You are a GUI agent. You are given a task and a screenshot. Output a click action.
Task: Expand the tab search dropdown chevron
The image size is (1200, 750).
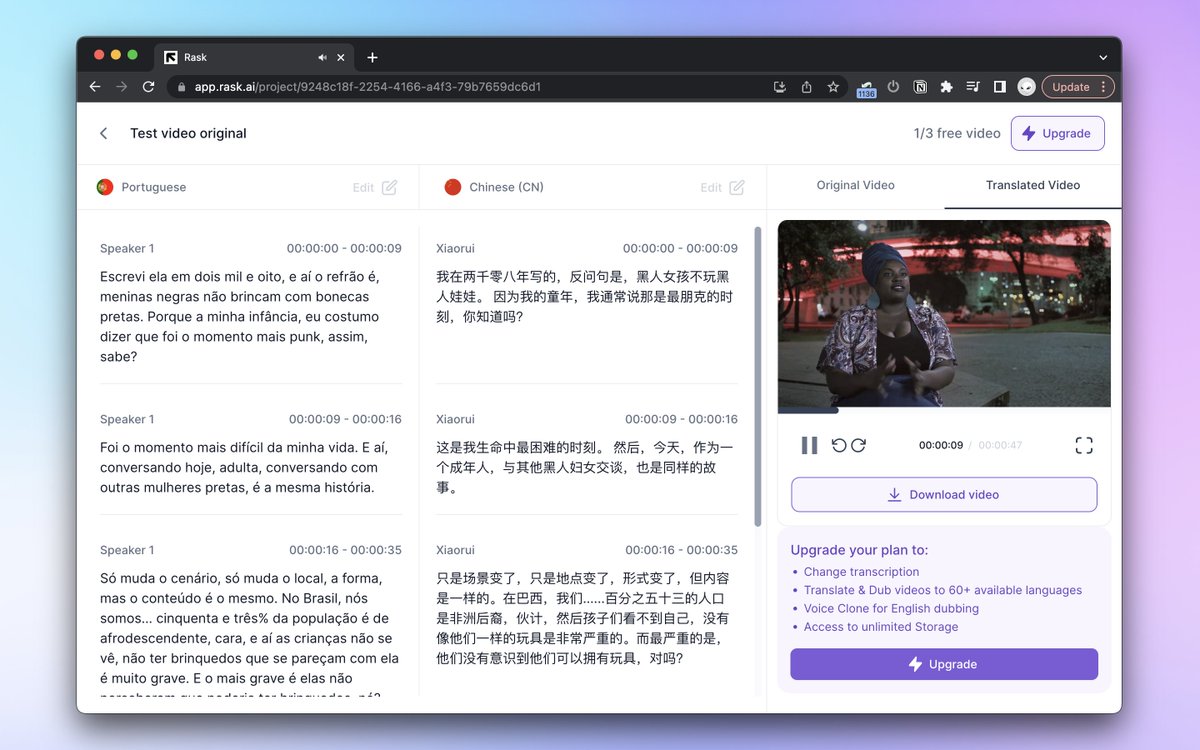coord(1103,58)
